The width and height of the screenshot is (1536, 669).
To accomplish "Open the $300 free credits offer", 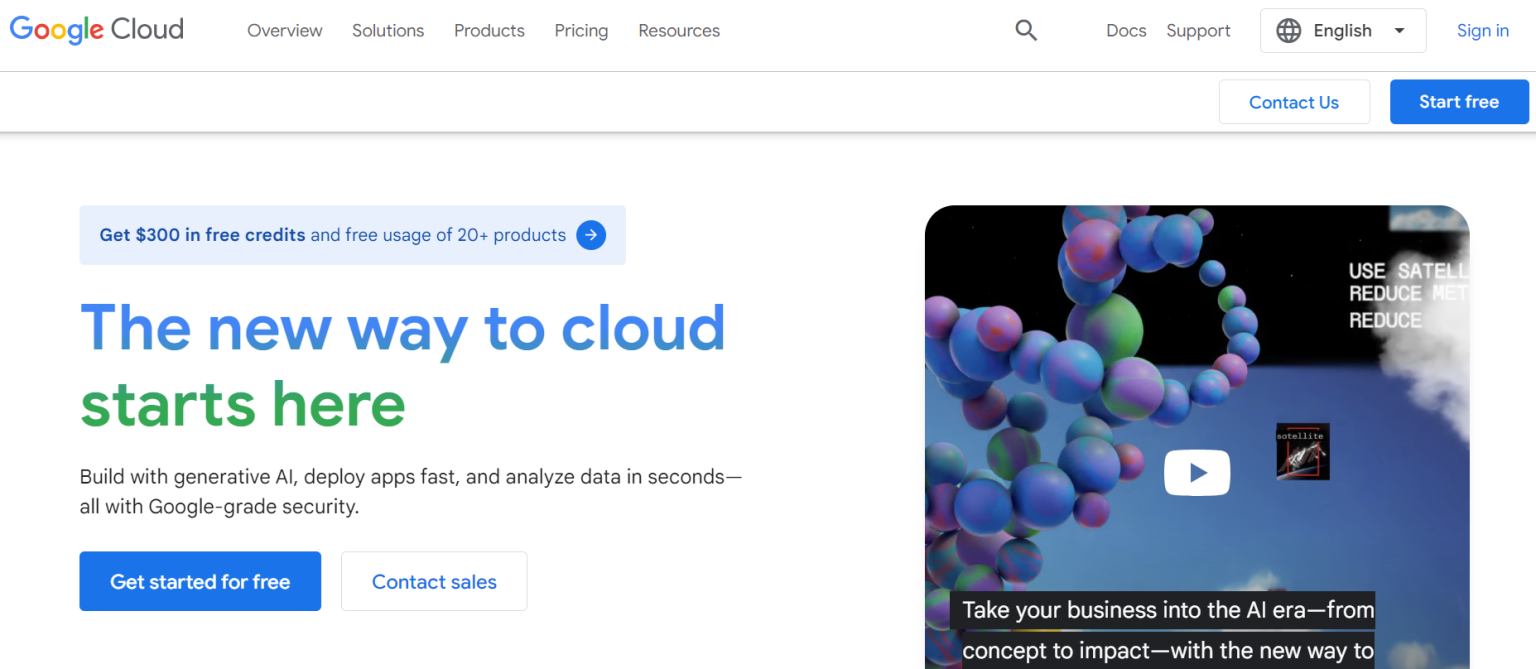I will (201, 235).
